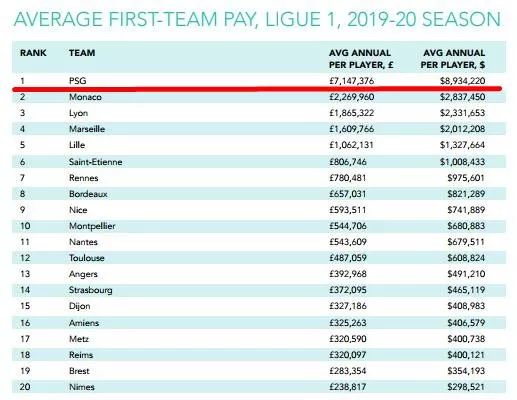
Task: Select the AVG ANNUAL PER PLAYER £ header
Action: 361,59
